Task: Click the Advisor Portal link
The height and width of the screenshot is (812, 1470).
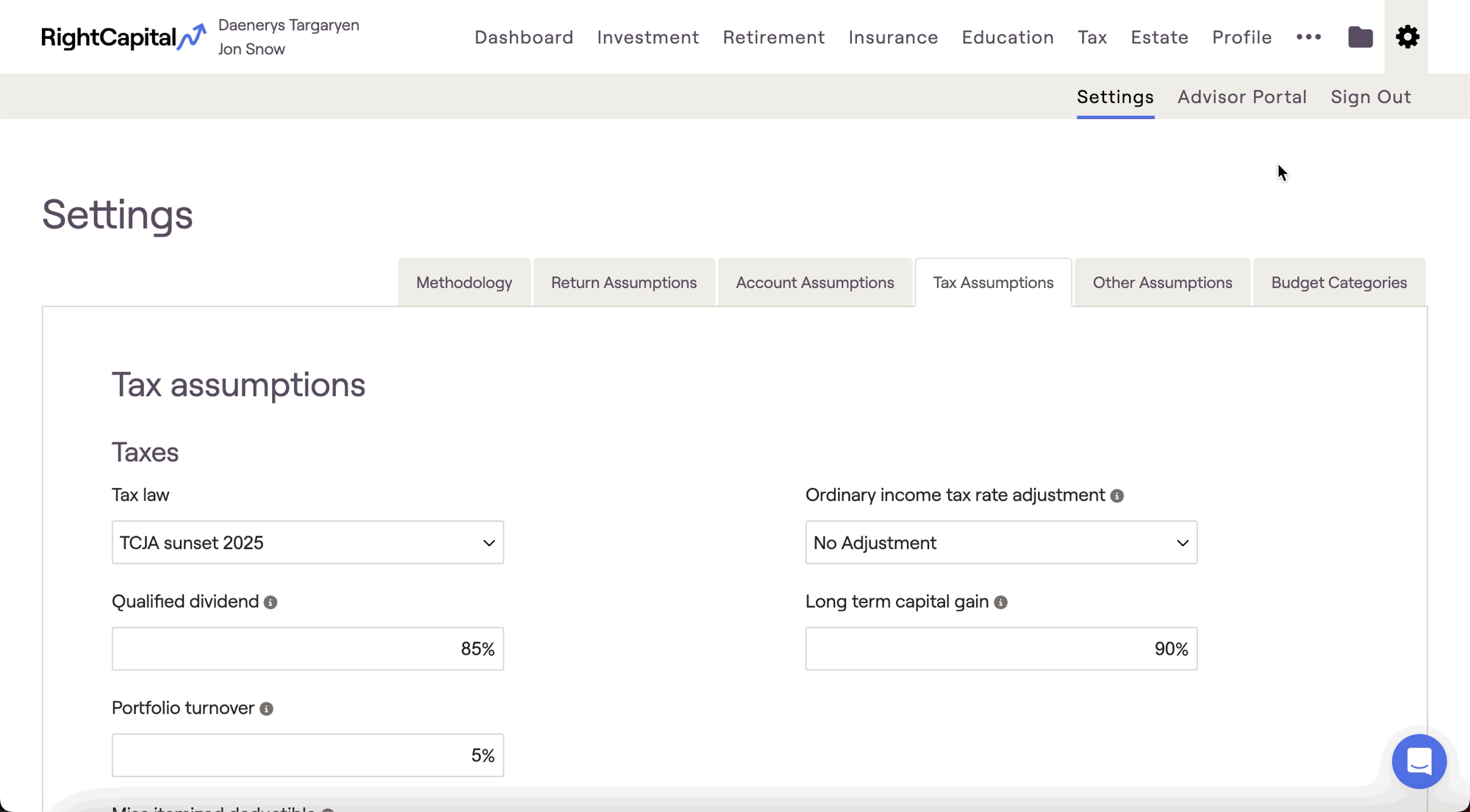Action: pos(1241,97)
